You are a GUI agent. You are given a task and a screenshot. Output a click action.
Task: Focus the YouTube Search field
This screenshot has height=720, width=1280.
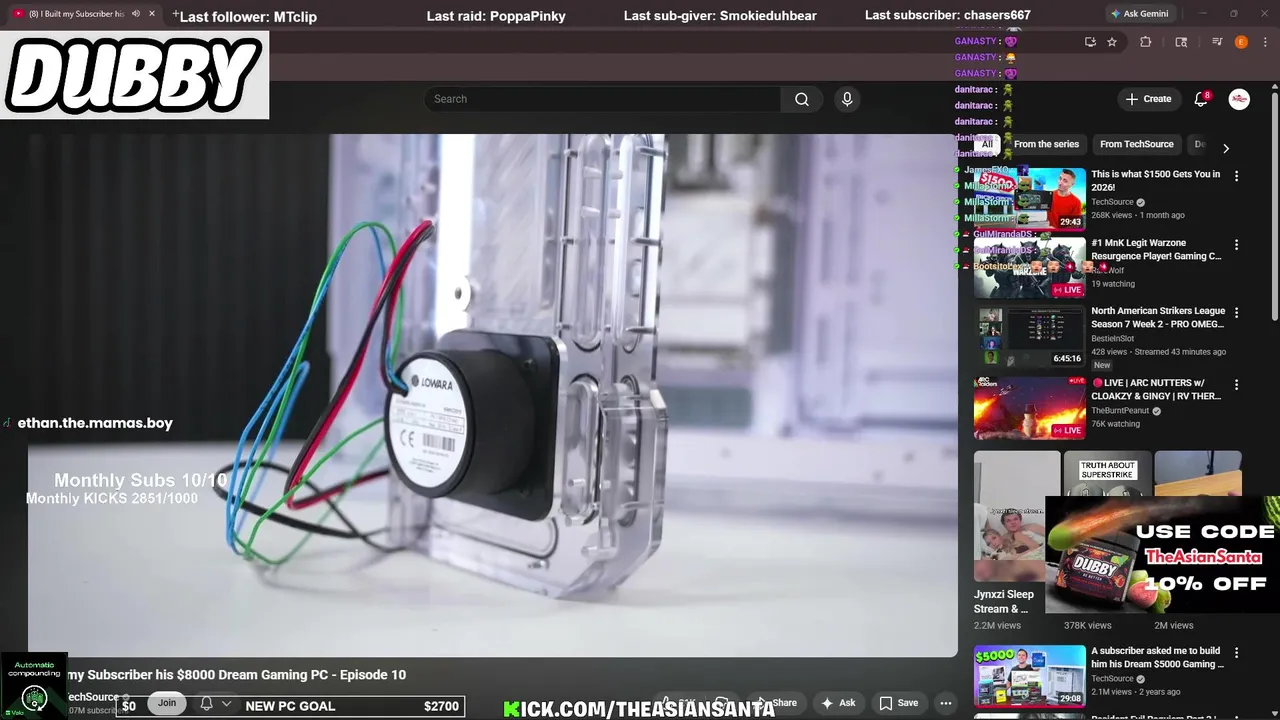coord(602,99)
